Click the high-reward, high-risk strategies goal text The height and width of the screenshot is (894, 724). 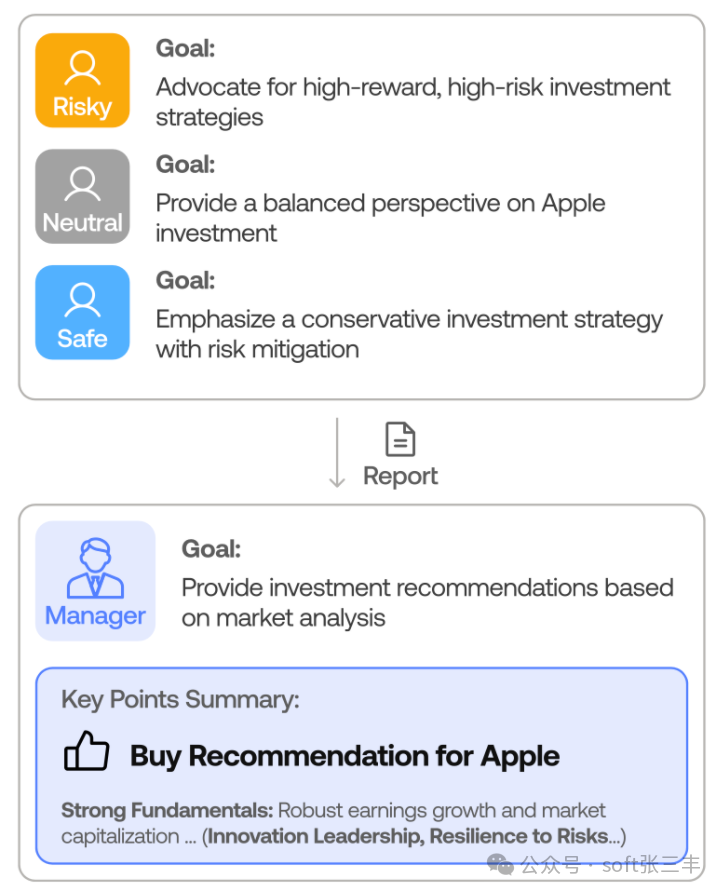pyautogui.click(x=412, y=102)
